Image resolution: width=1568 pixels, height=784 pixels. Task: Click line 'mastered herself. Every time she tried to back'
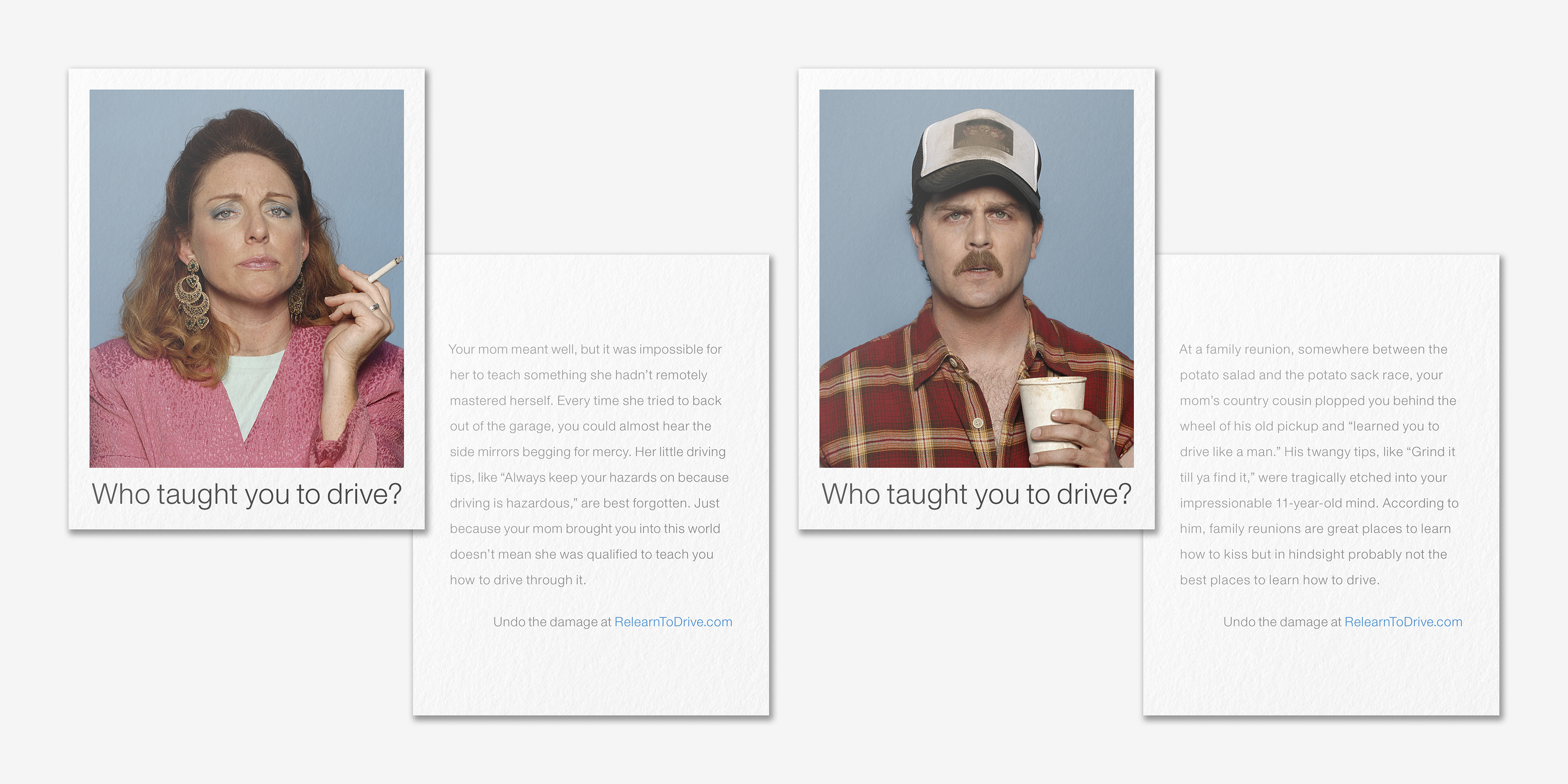(586, 401)
